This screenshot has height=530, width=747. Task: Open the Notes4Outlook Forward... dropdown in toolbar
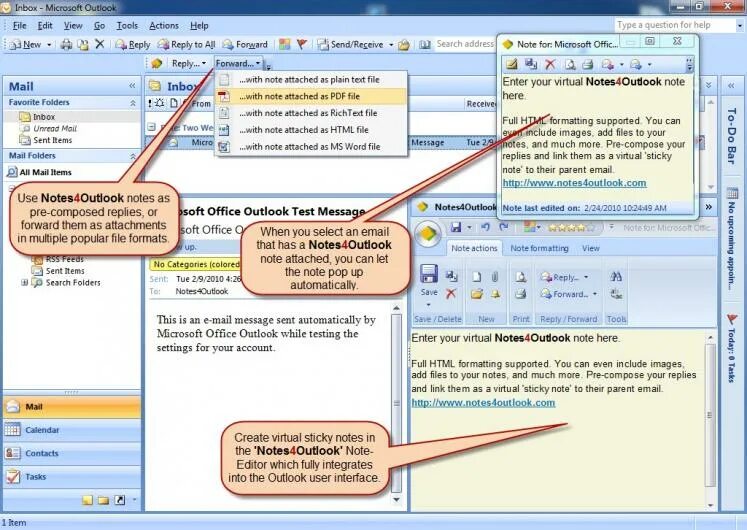[x=238, y=63]
